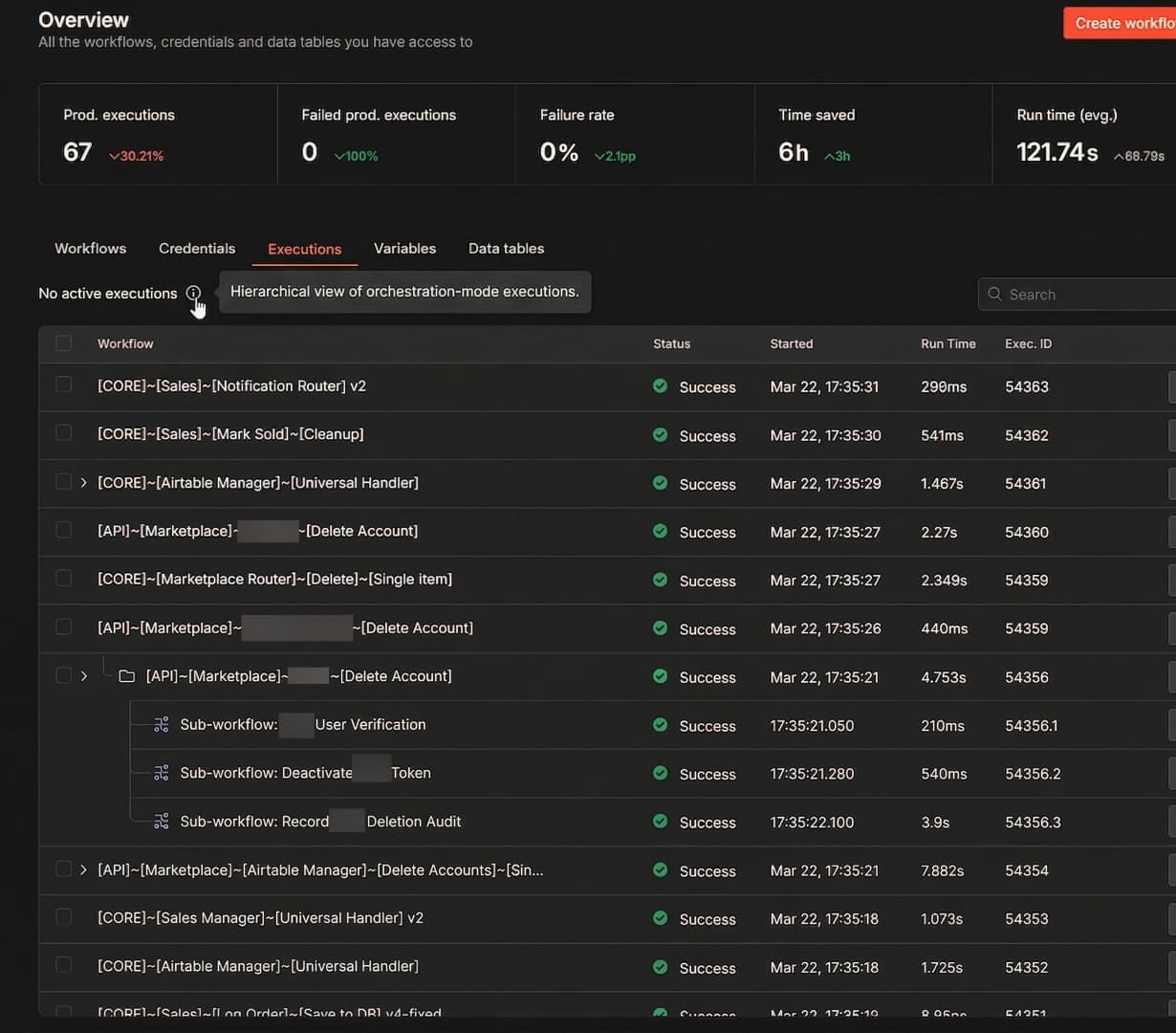Expand the Airtable Manager Universal Handler row 54361
The image size is (1176, 1033).
tap(84, 483)
